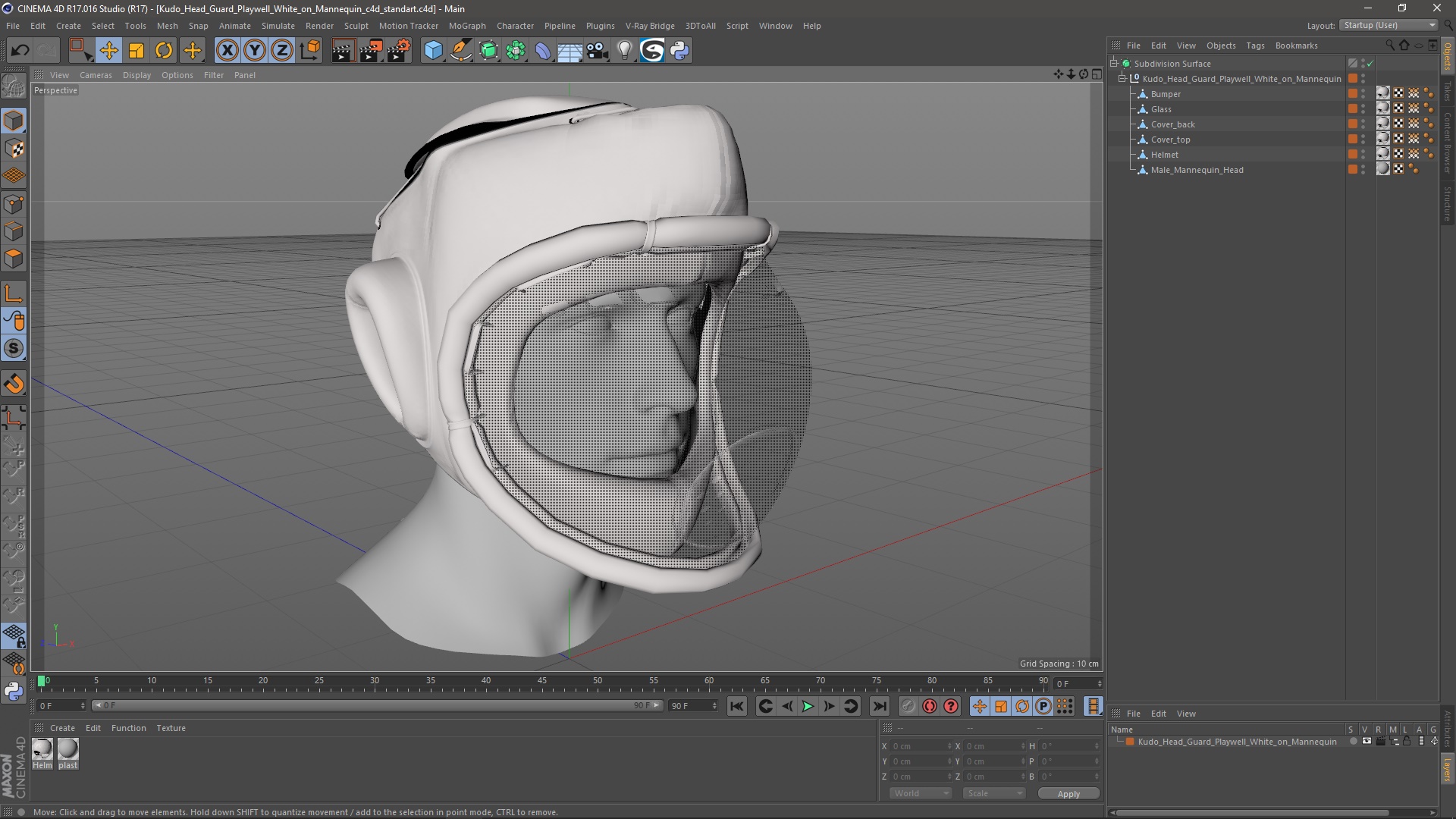Viewport: 1456px width, 819px height.
Task: Click the Python icon in toolbar
Action: pyautogui.click(x=680, y=51)
